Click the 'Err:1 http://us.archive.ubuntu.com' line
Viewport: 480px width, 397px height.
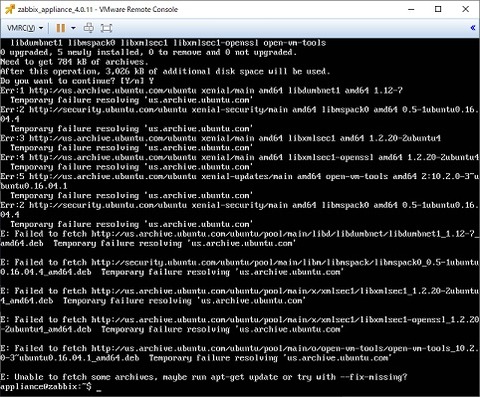201,90
